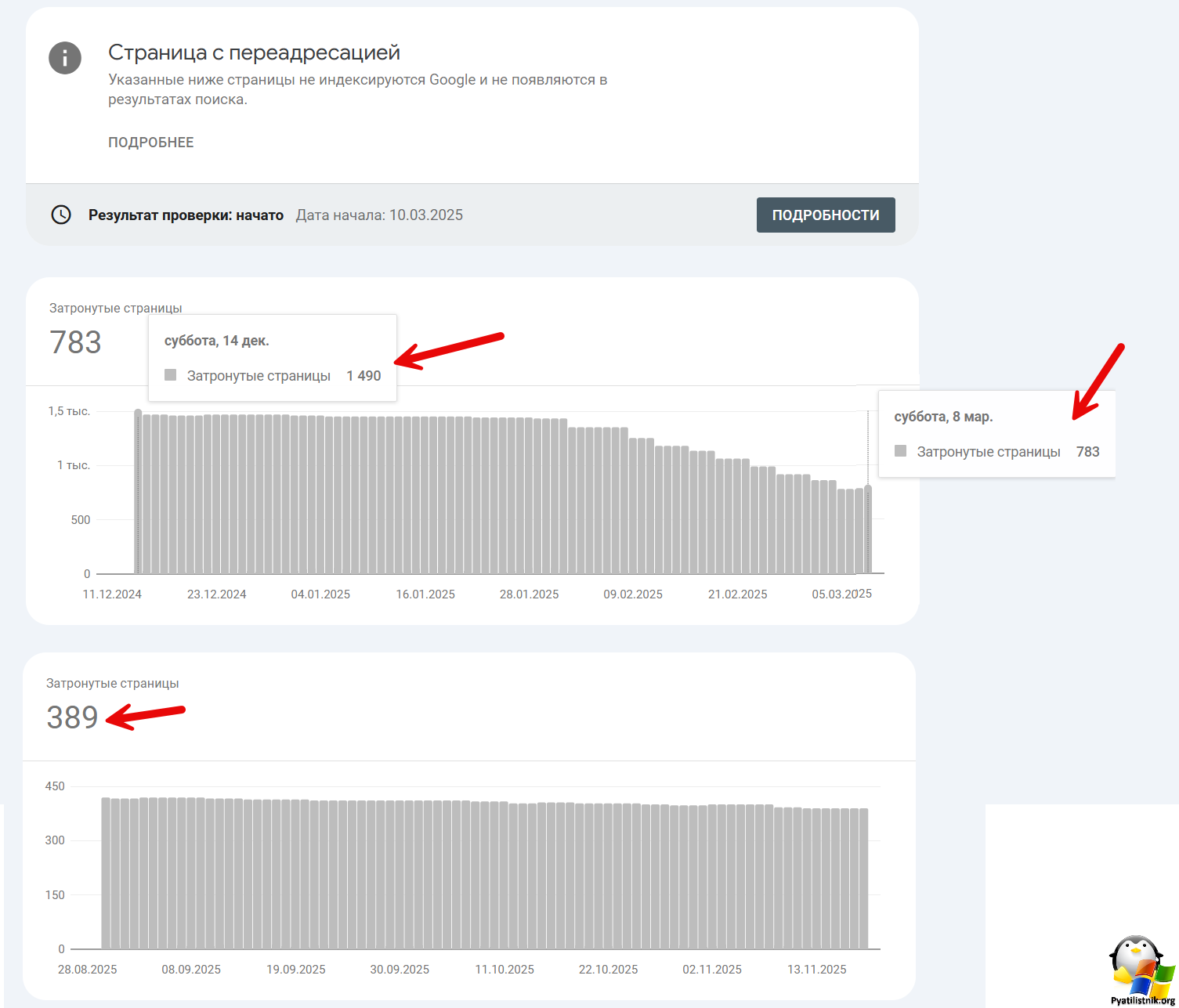The width and height of the screenshot is (1179, 1008).
Task: Click the date label "11.12.2024"
Action: 113,594
